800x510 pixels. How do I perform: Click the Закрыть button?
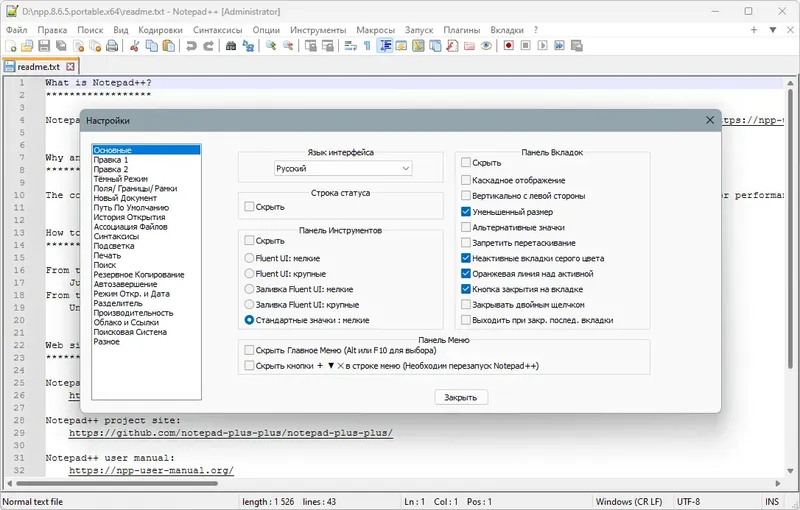[461, 397]
